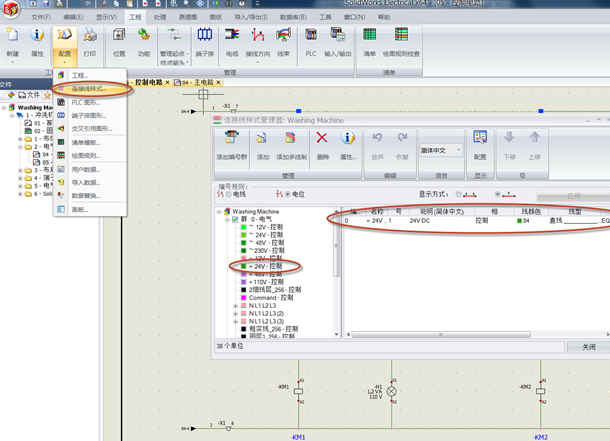Select the Command - 控制 wire style
The height and width of the screenshot is (441, 610).
pyautogui.click(x=271, y=298)
